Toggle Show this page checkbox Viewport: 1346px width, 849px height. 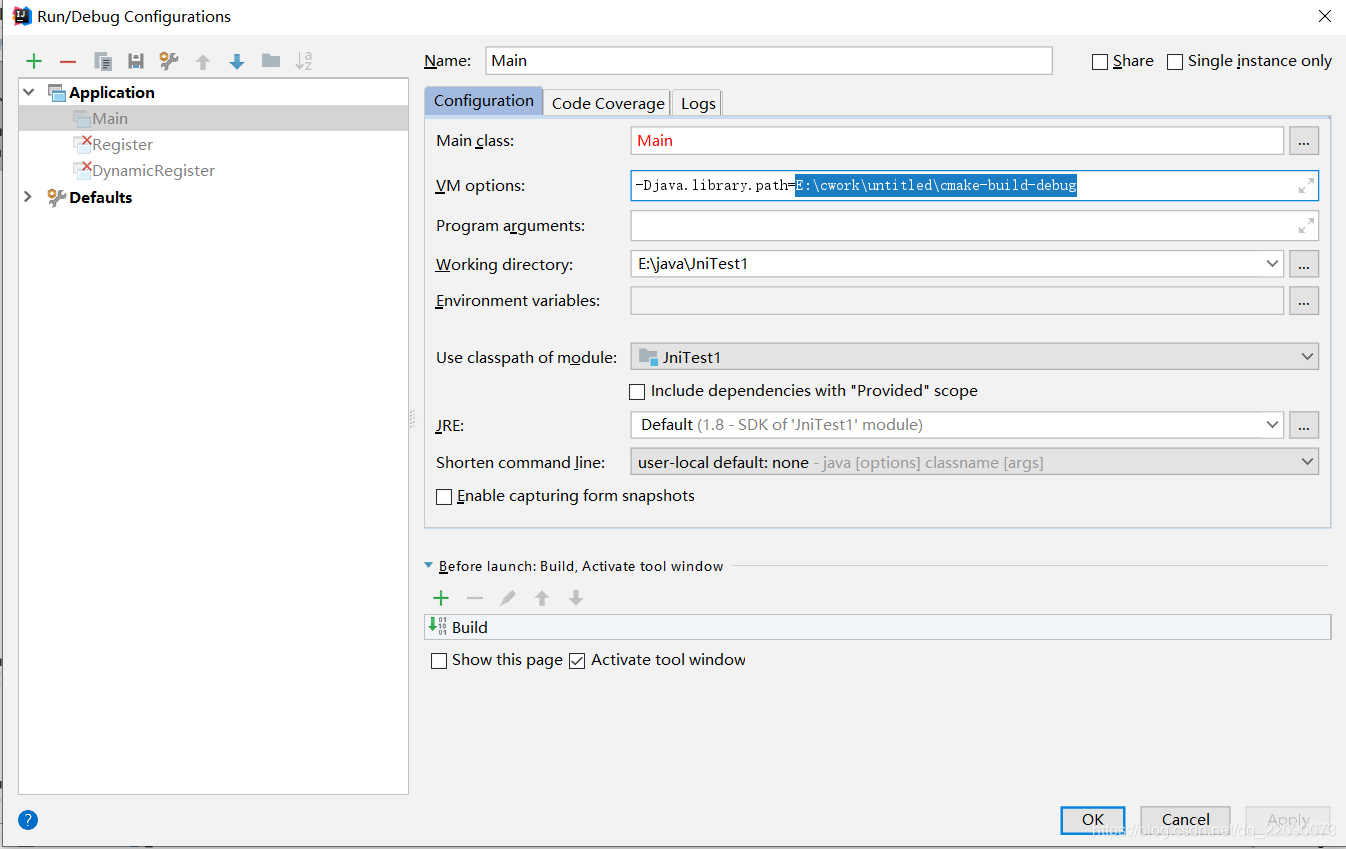[x=438, y=661]
